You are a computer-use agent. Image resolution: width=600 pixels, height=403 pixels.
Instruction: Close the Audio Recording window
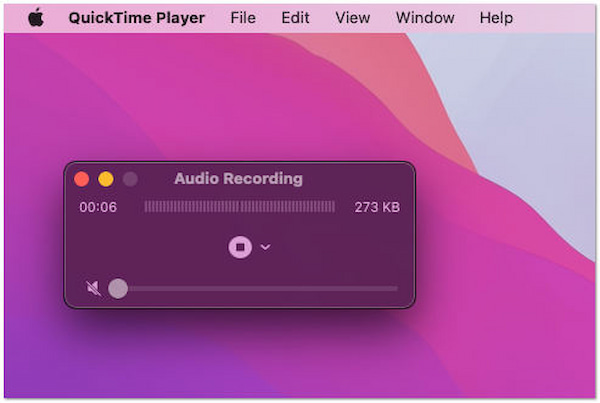pyautogui.click(x=82, y=179)
